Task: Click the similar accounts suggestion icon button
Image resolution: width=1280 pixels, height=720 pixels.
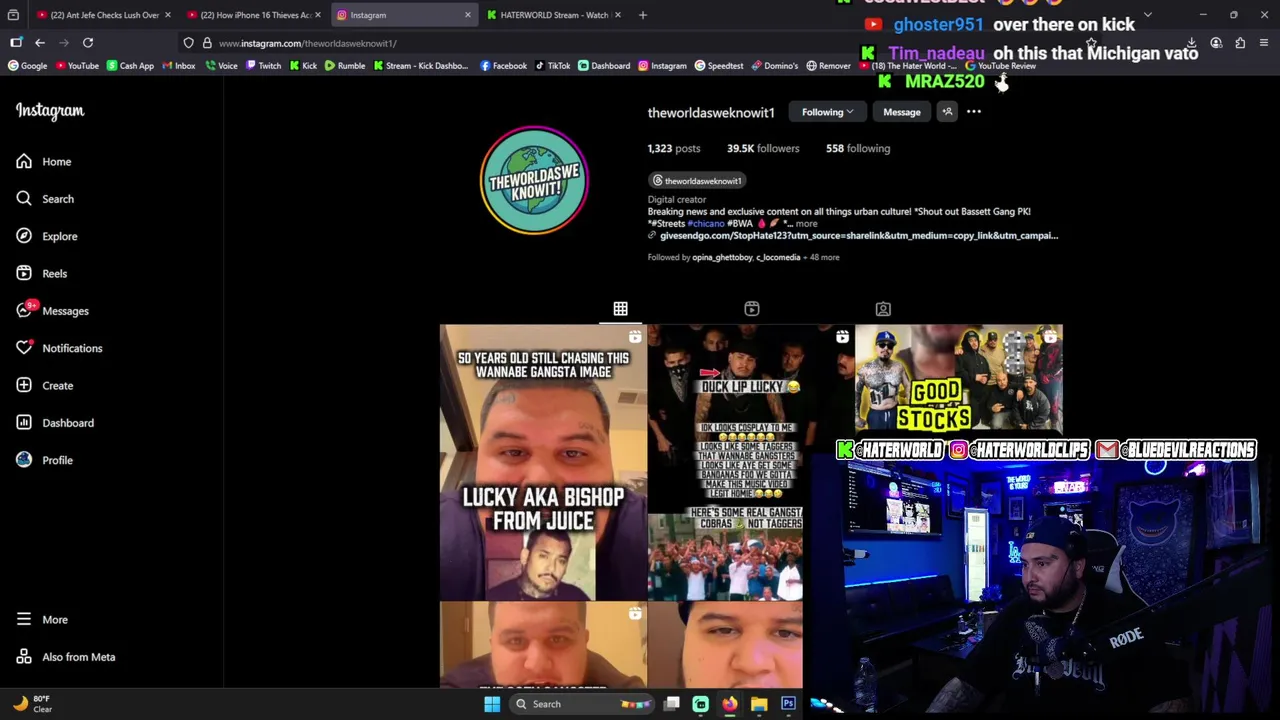Action: tap(947, 112)
